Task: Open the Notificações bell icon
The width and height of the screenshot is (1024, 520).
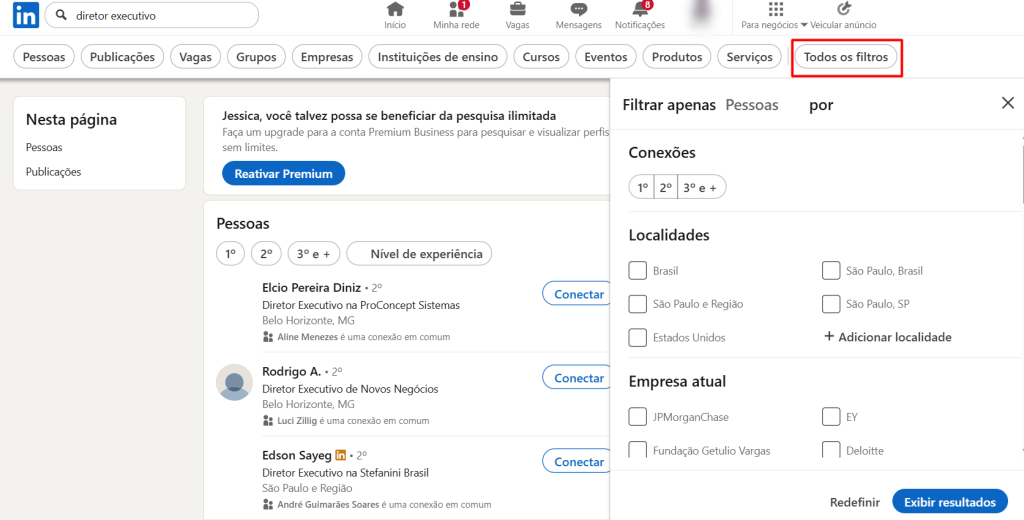Action: (x=640, y=10)
